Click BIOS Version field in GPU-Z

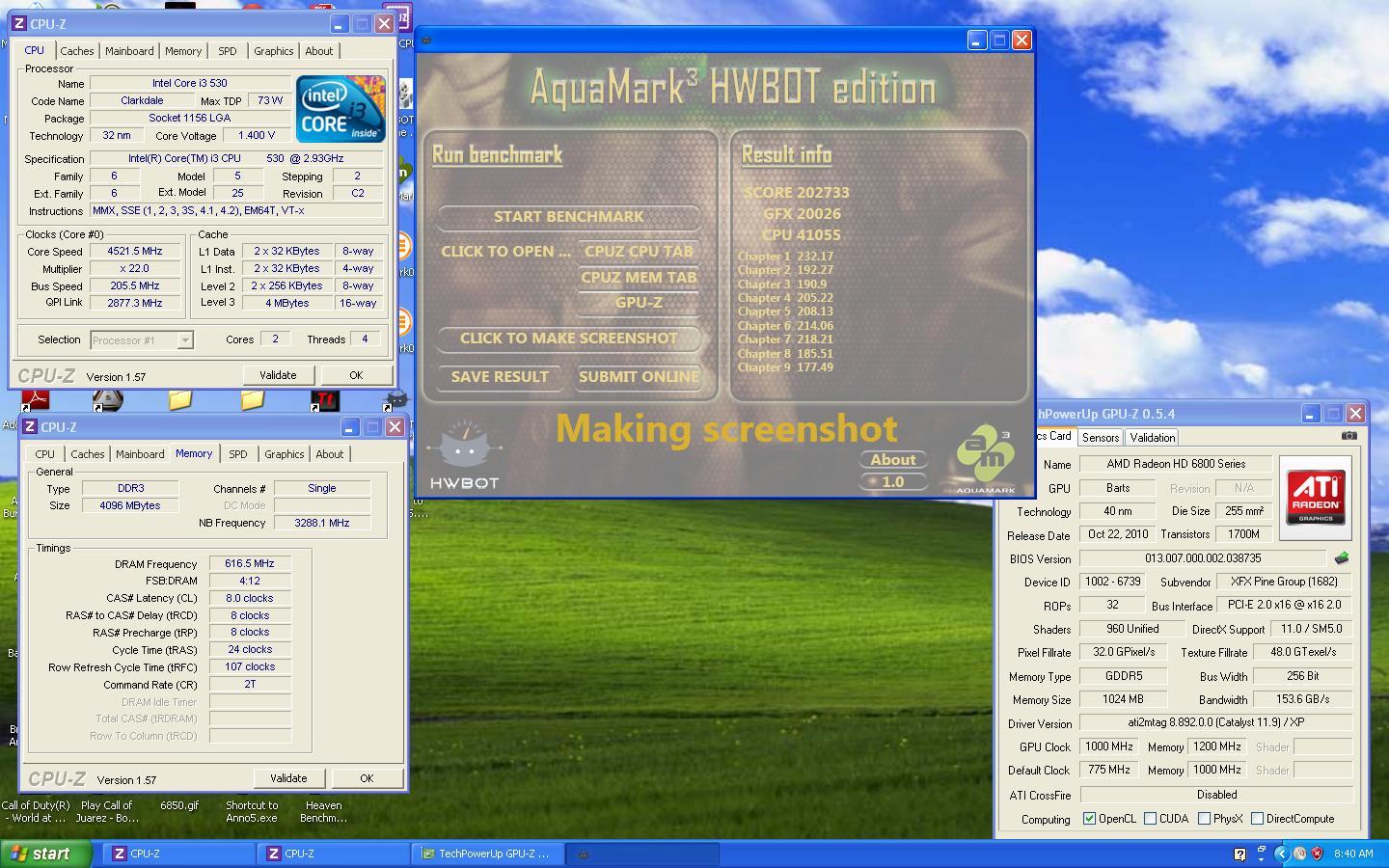(x=1203, y=558)
